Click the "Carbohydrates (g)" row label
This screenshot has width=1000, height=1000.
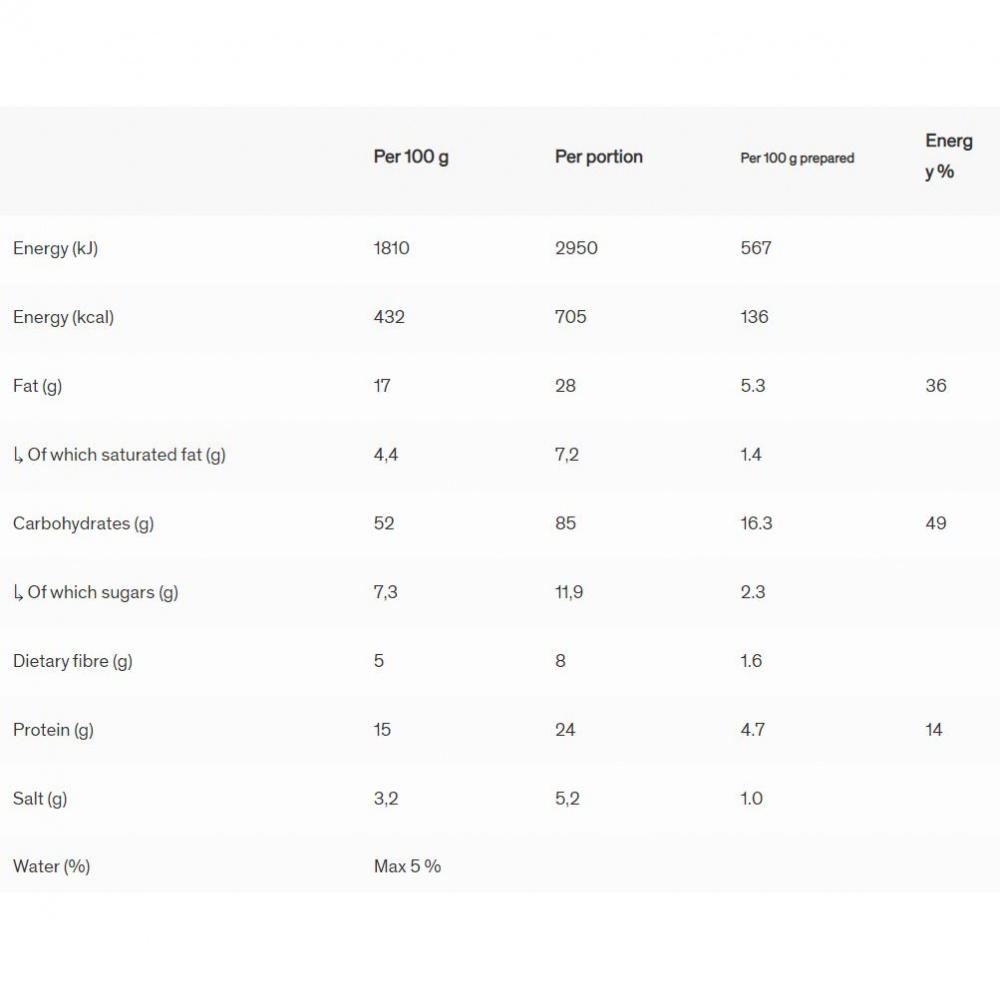83,523
